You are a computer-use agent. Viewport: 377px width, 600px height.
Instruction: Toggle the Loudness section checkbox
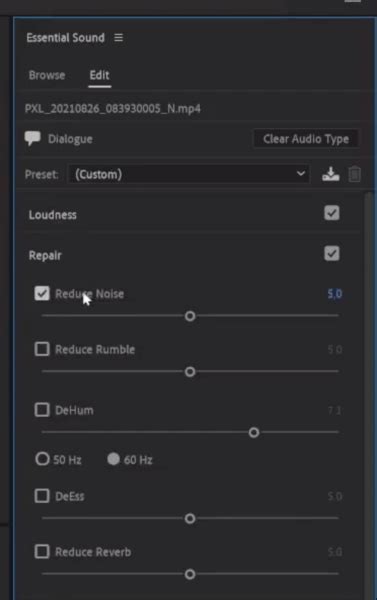[x=331, y=213]
